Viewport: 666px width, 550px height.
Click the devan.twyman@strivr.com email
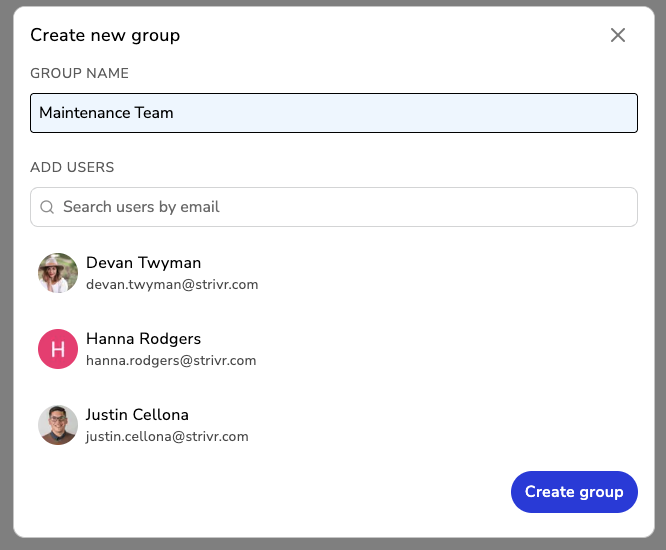pos(172,285)
